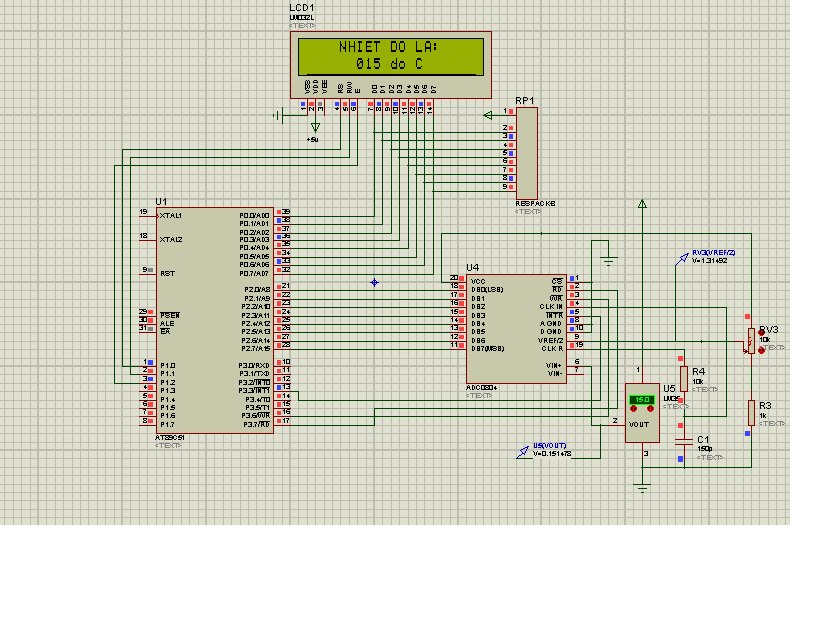Increase RV3 potentiometer with its up-arrow actuator
Image resolution: width=832 pixels, height=629 pixels.
pyautogui.click(x=761, y=333)
